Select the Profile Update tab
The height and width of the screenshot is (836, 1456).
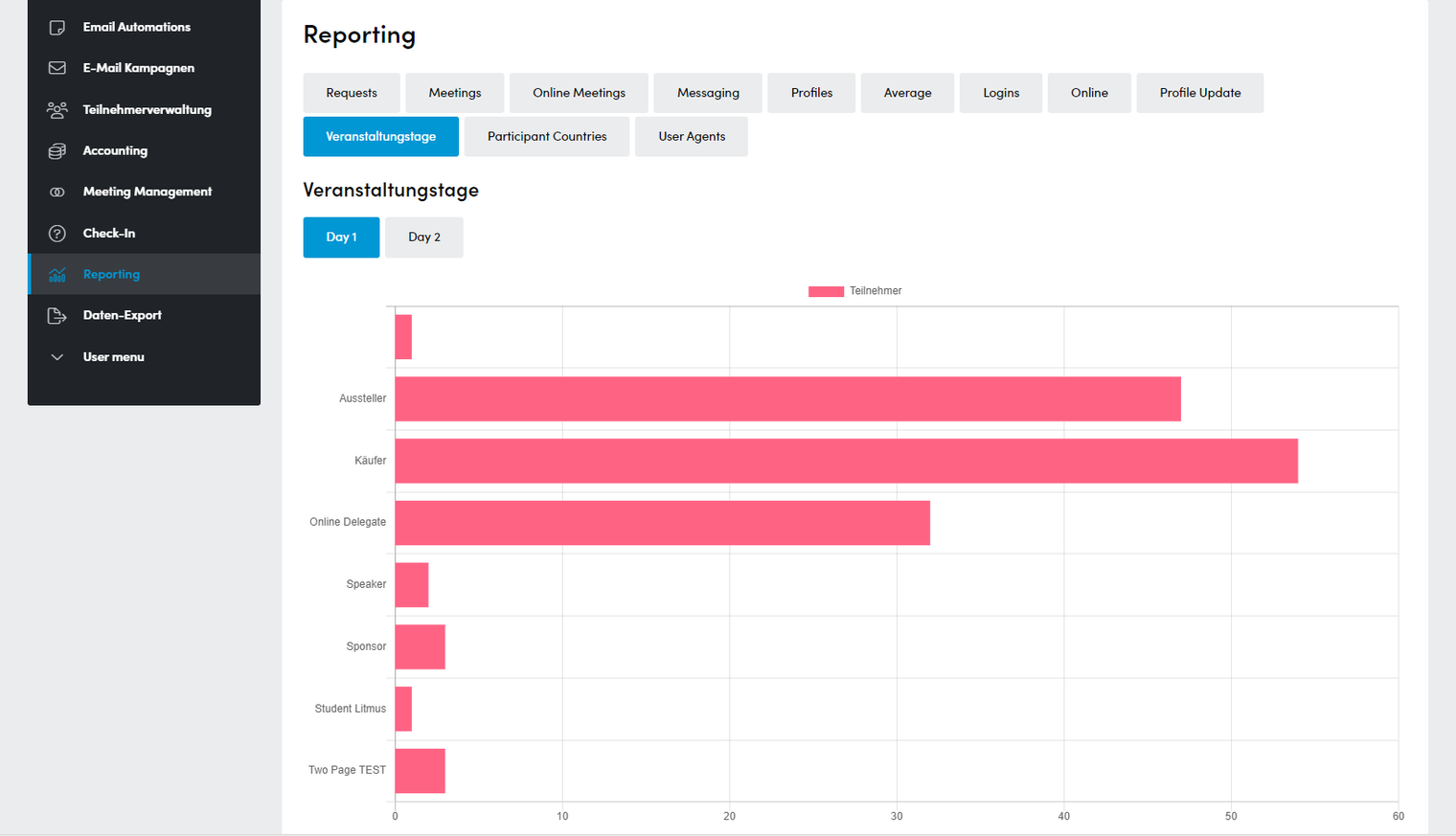pyautogui.click(x=1200, y=93)
